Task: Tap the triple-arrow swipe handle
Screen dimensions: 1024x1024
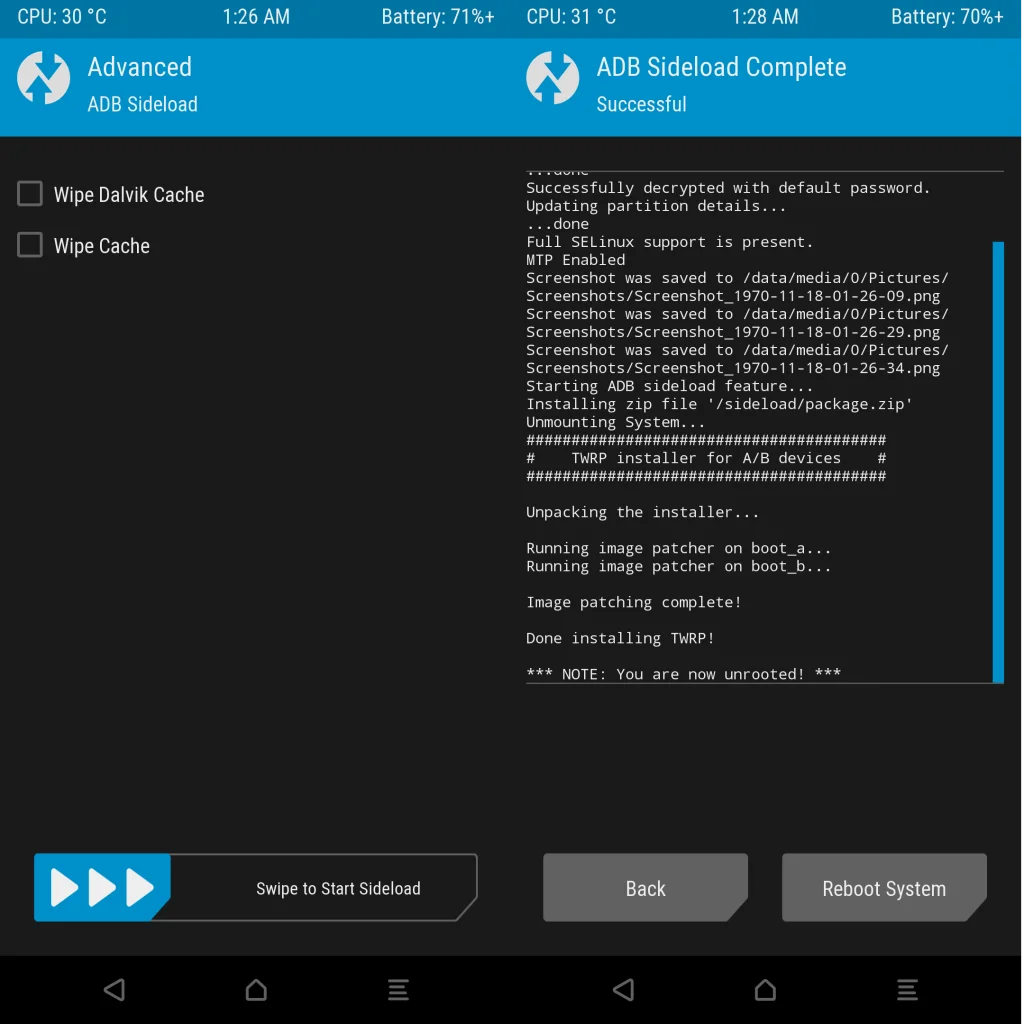Action: pyautogui.click(x=100, y=887)
